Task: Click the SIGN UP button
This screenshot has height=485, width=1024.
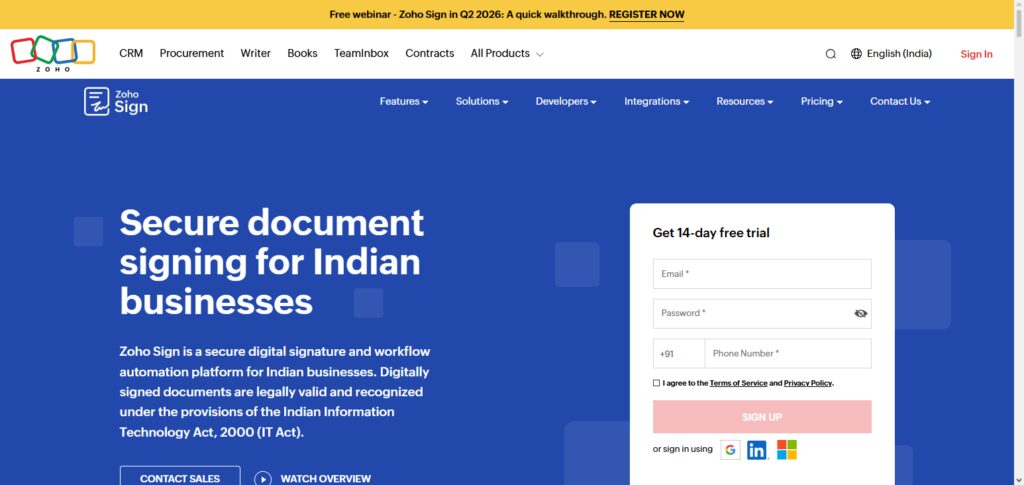Action: pos(761,416)
